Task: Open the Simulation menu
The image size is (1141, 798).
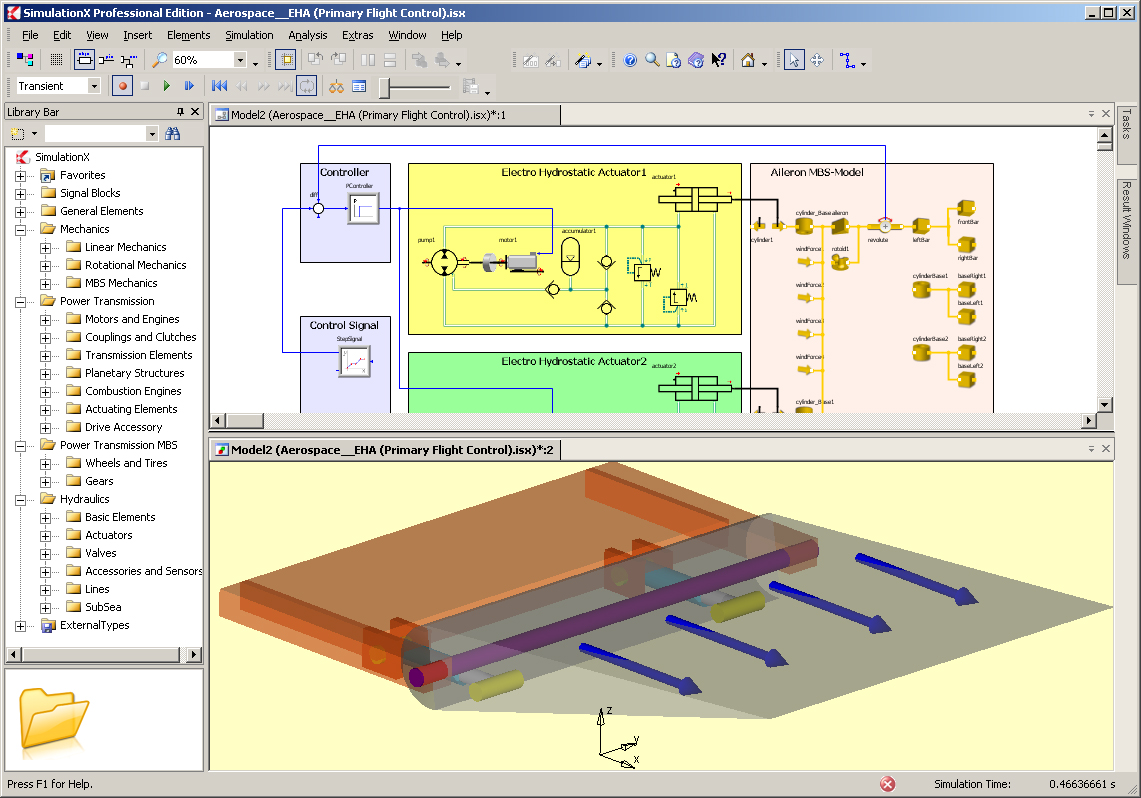Action: 249,35
